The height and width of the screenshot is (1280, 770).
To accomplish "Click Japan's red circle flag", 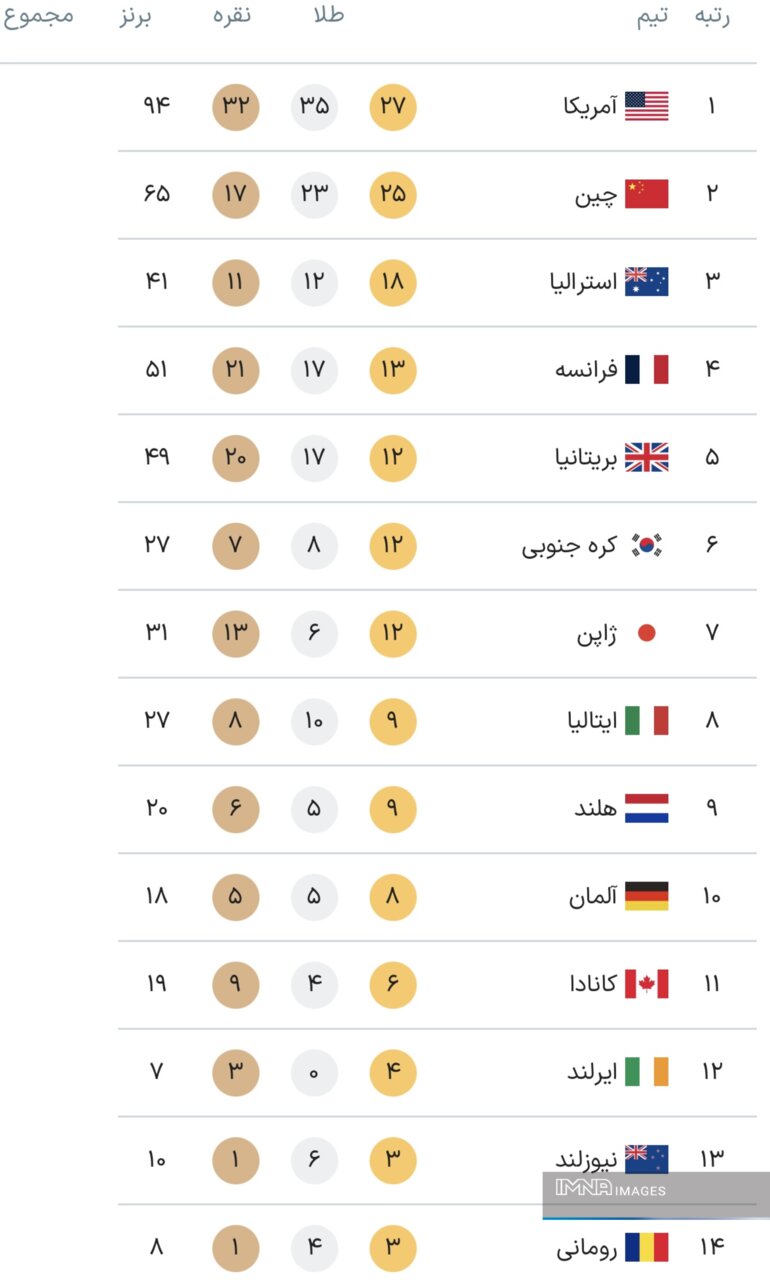I will [646, 633].
